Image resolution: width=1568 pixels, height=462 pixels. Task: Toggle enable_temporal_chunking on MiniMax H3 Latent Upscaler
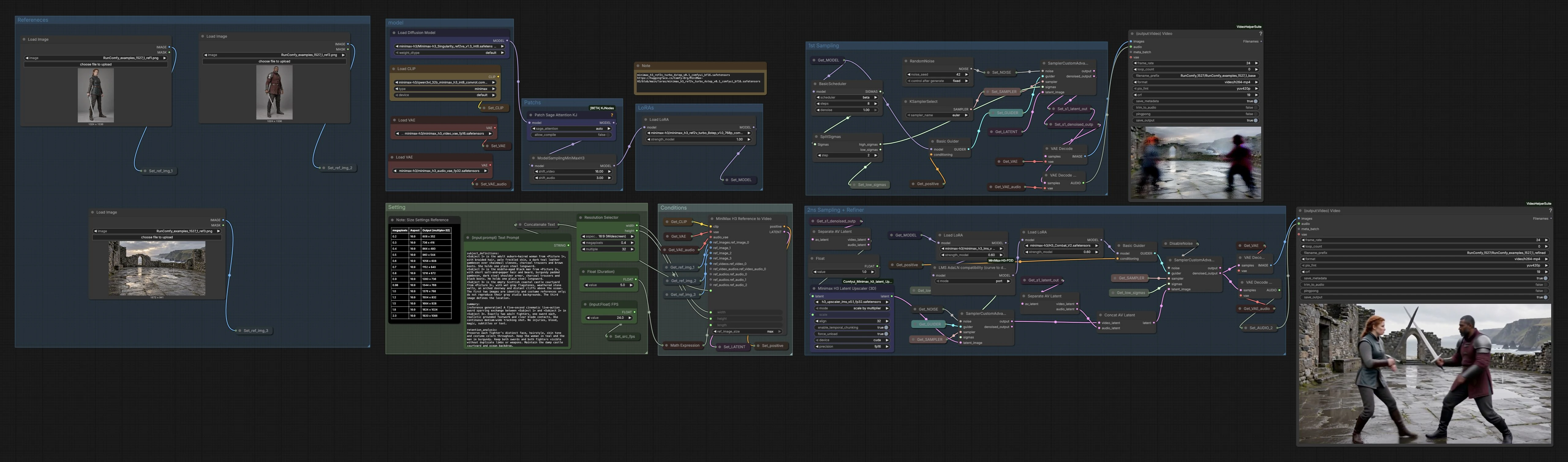(852, 327)
